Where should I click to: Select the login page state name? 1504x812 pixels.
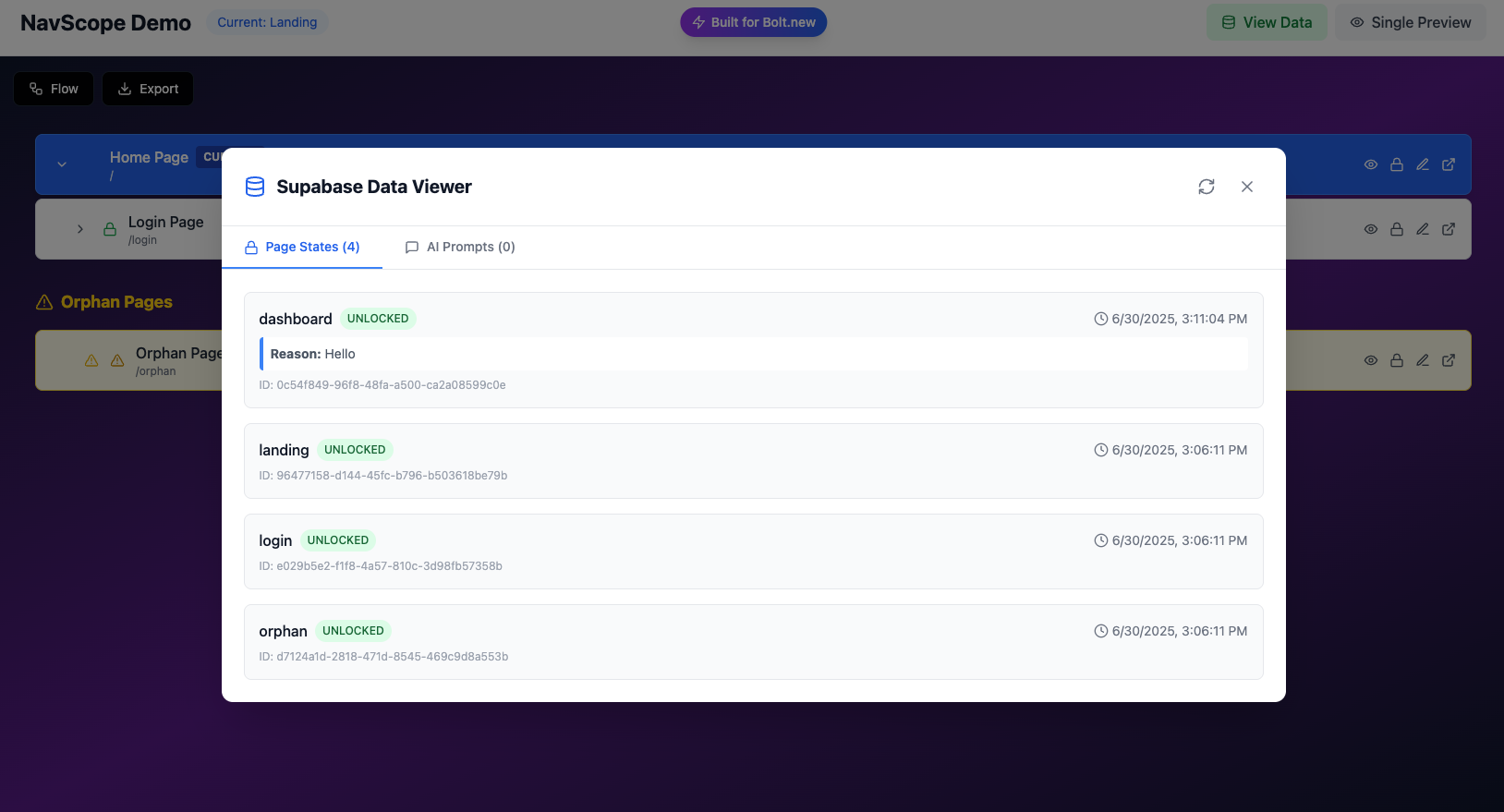[275, 540]
